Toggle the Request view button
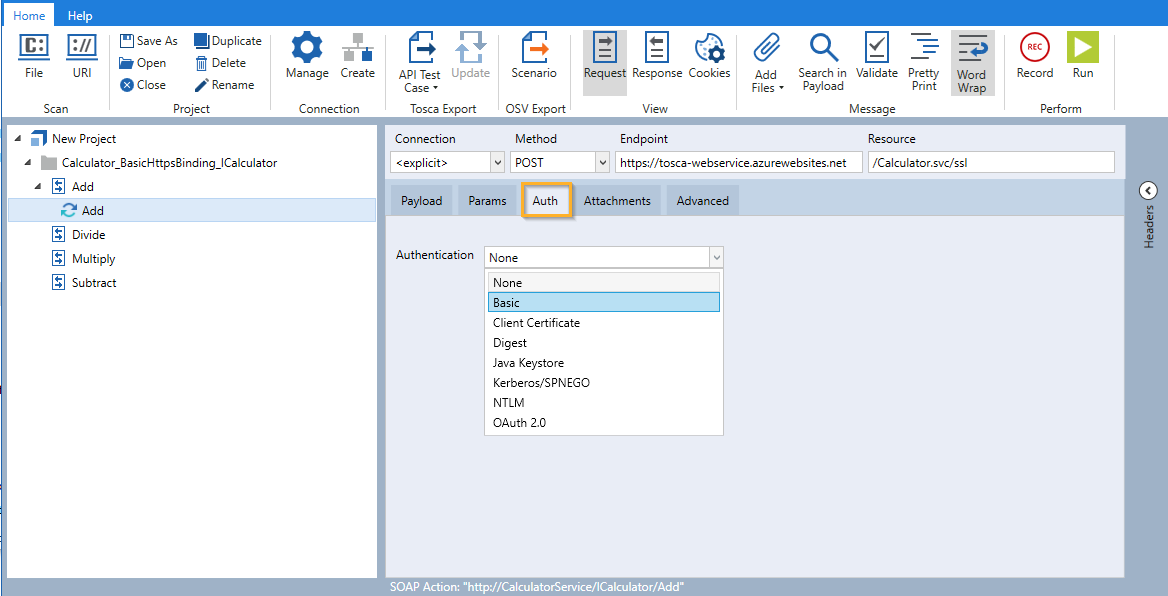This screenshot has height=596, width=1168. coord(605,56)
